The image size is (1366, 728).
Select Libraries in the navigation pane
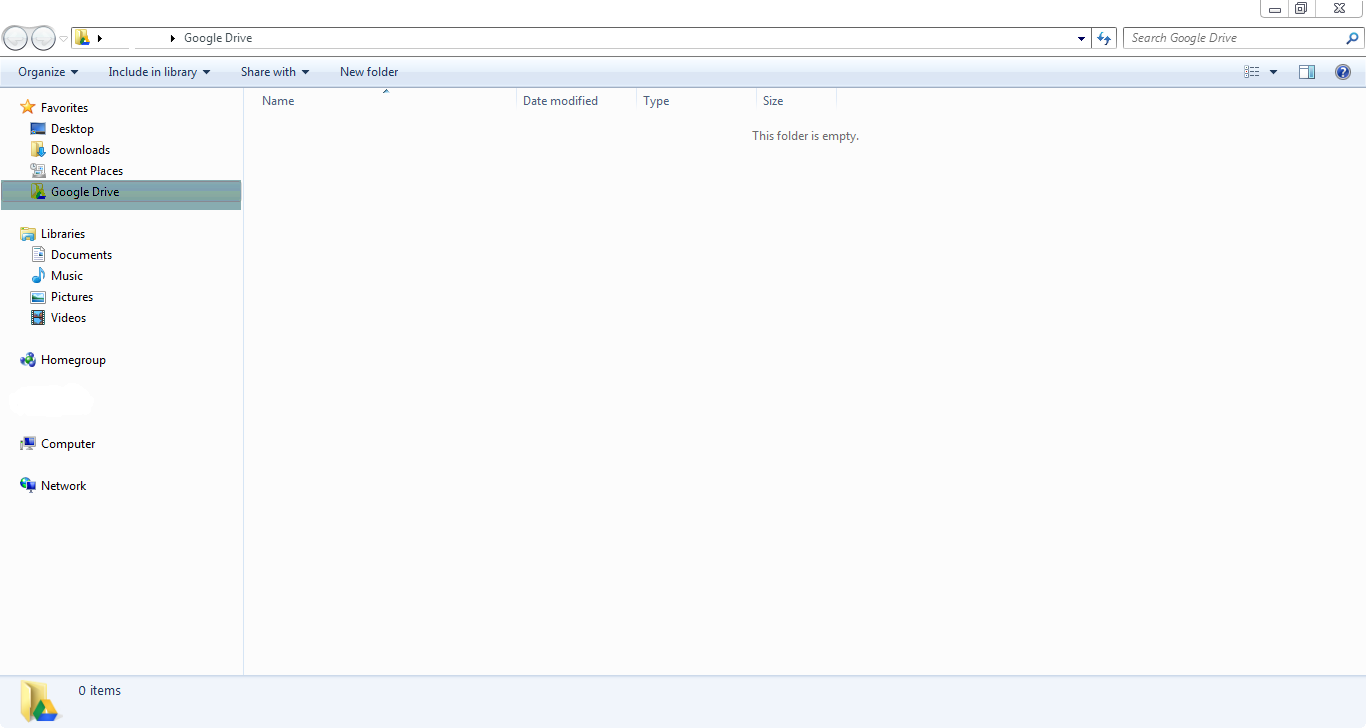pyautogui.click(x=63, y=234)
